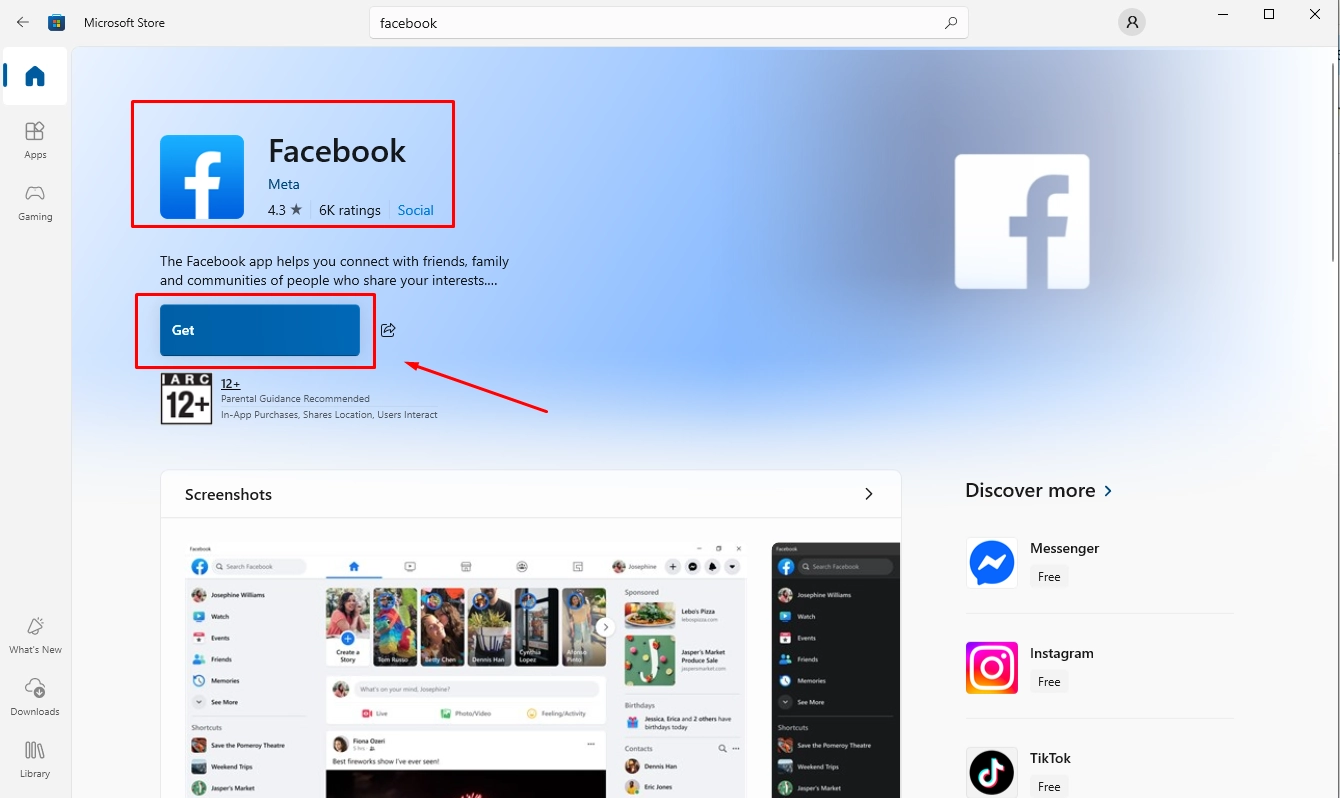Click the Discover more heading
This screenshot has width=1340, height=798.
click(x=1030, y=490)
